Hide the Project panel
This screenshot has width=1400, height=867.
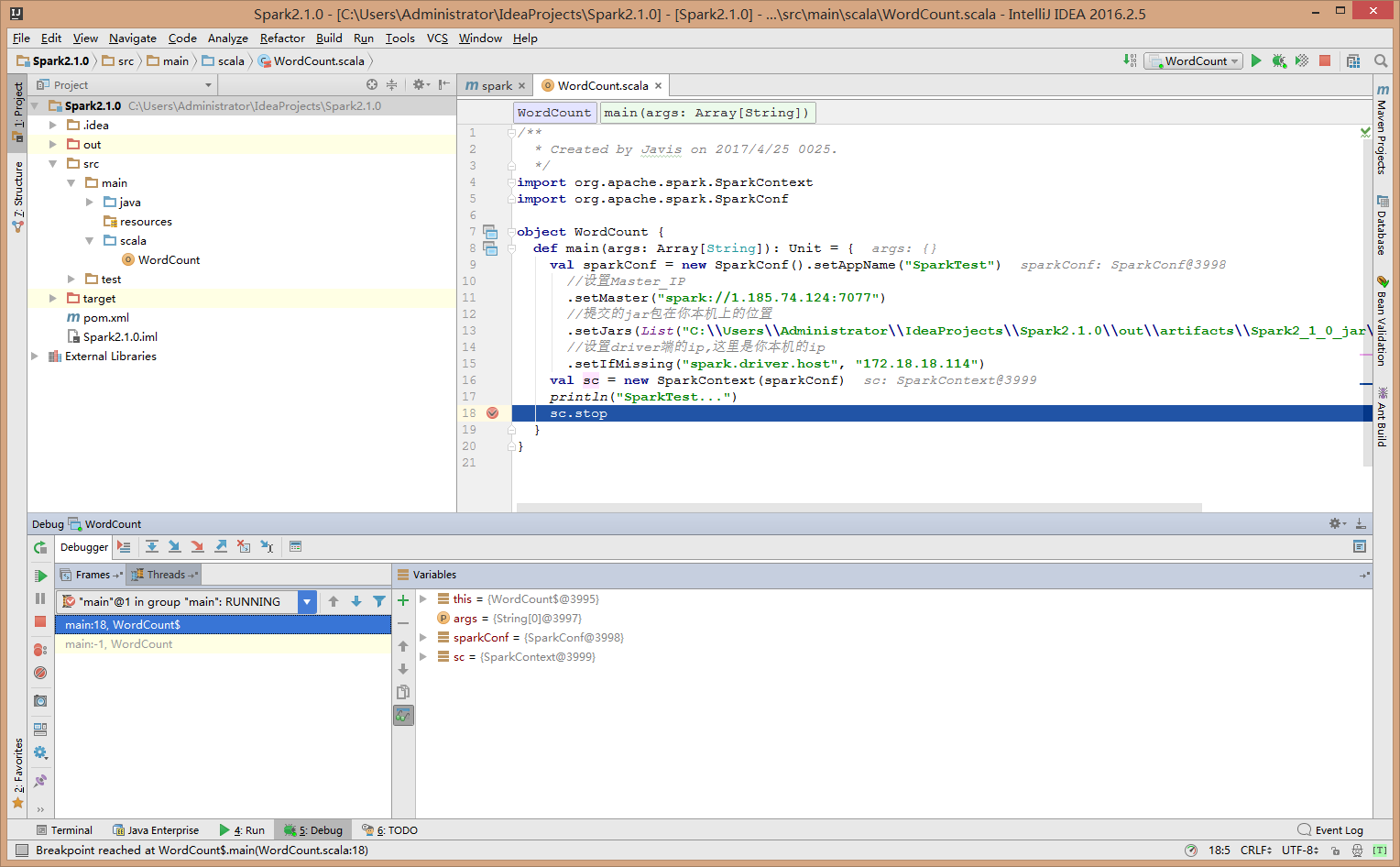pyautogui.click(x=444, y=84)
